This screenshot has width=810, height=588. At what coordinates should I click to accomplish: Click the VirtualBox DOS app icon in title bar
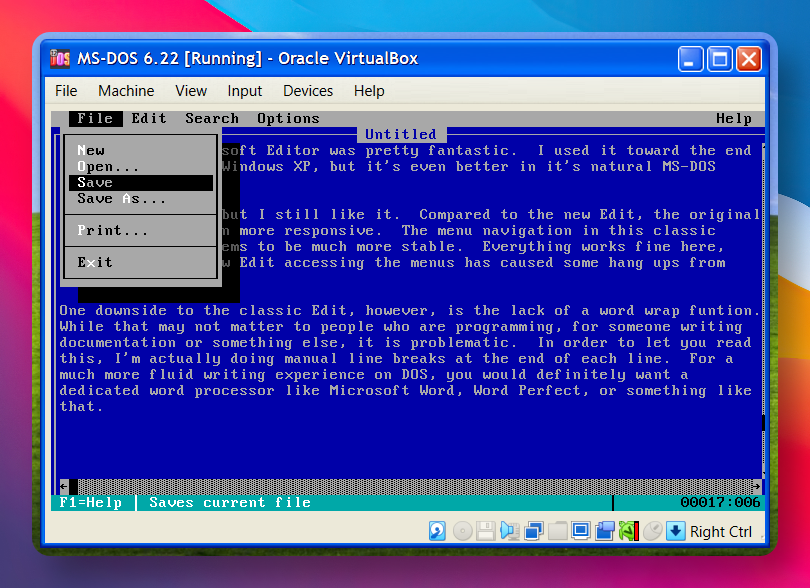coord(60,58)
